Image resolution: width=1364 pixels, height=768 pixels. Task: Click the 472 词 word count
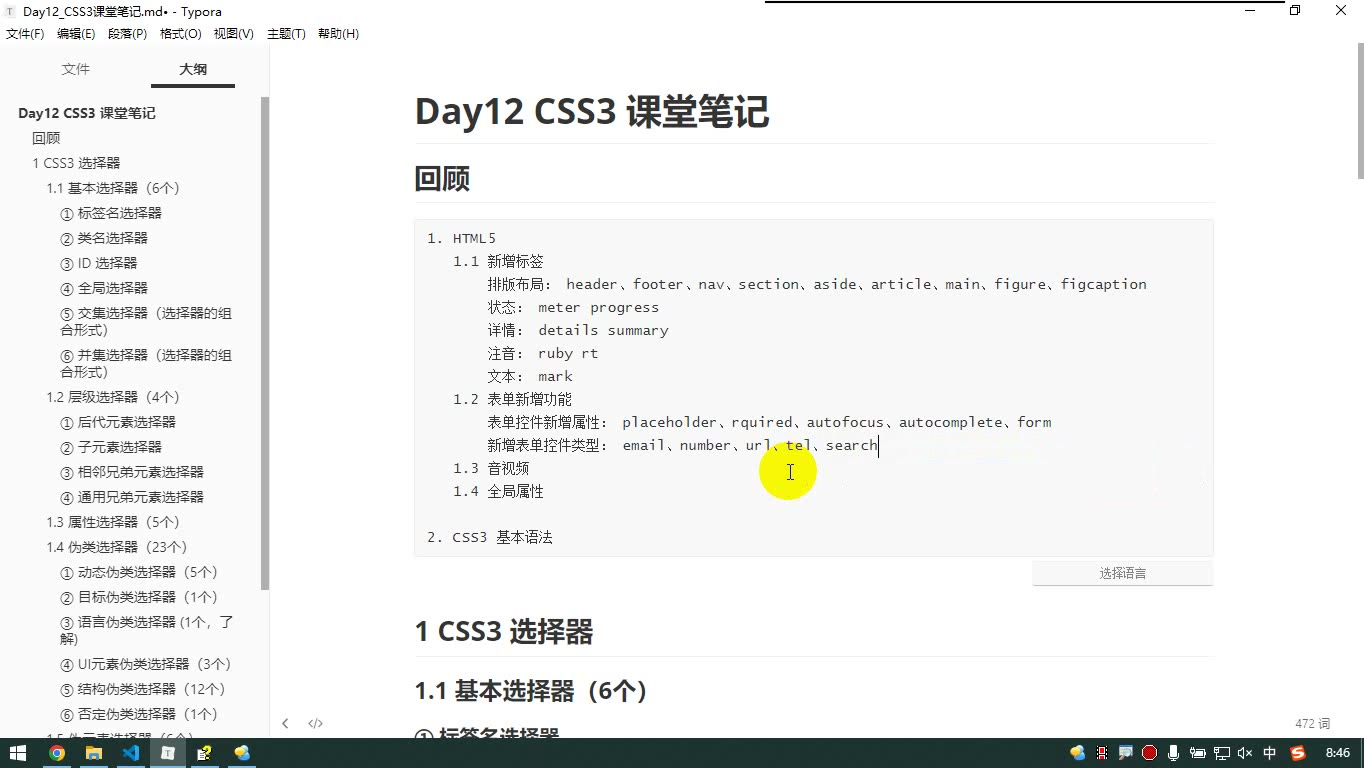[x=1312, y=723]
